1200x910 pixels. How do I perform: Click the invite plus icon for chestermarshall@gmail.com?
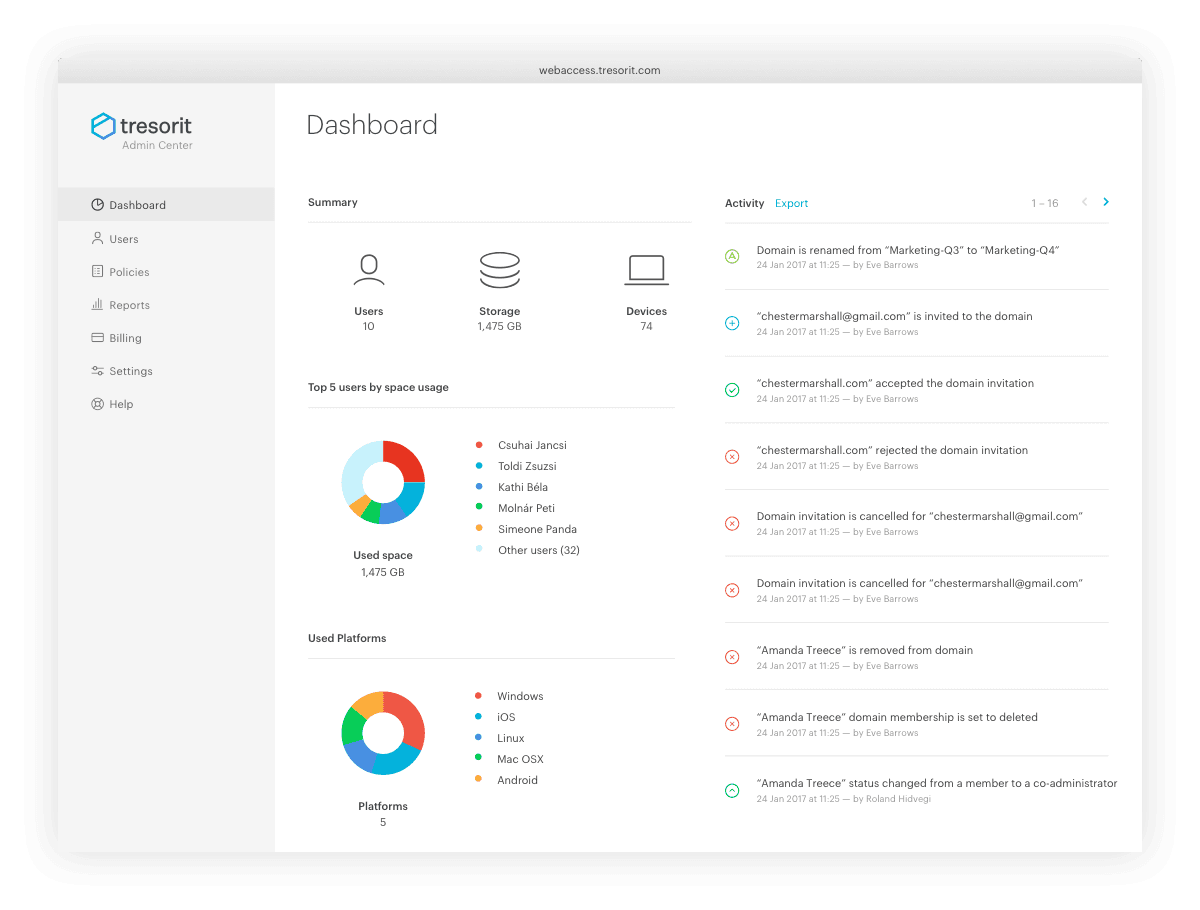[x=731, y=323]
